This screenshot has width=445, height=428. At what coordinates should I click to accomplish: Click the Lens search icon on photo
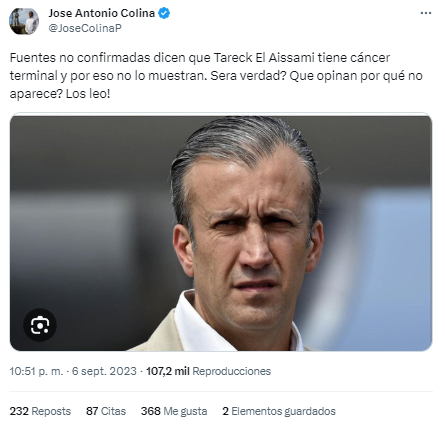click(40, 325)
